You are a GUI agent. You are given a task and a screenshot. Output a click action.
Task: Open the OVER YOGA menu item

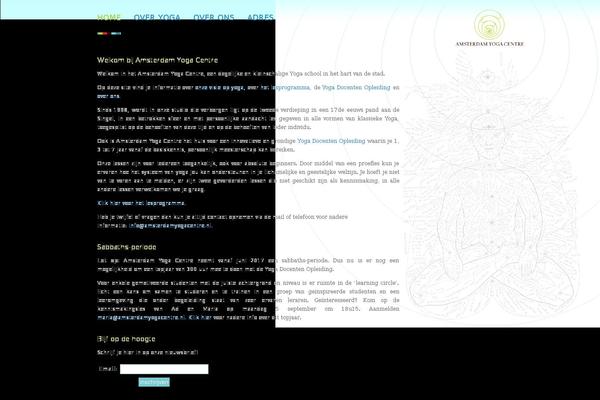[x=157, y=18]
